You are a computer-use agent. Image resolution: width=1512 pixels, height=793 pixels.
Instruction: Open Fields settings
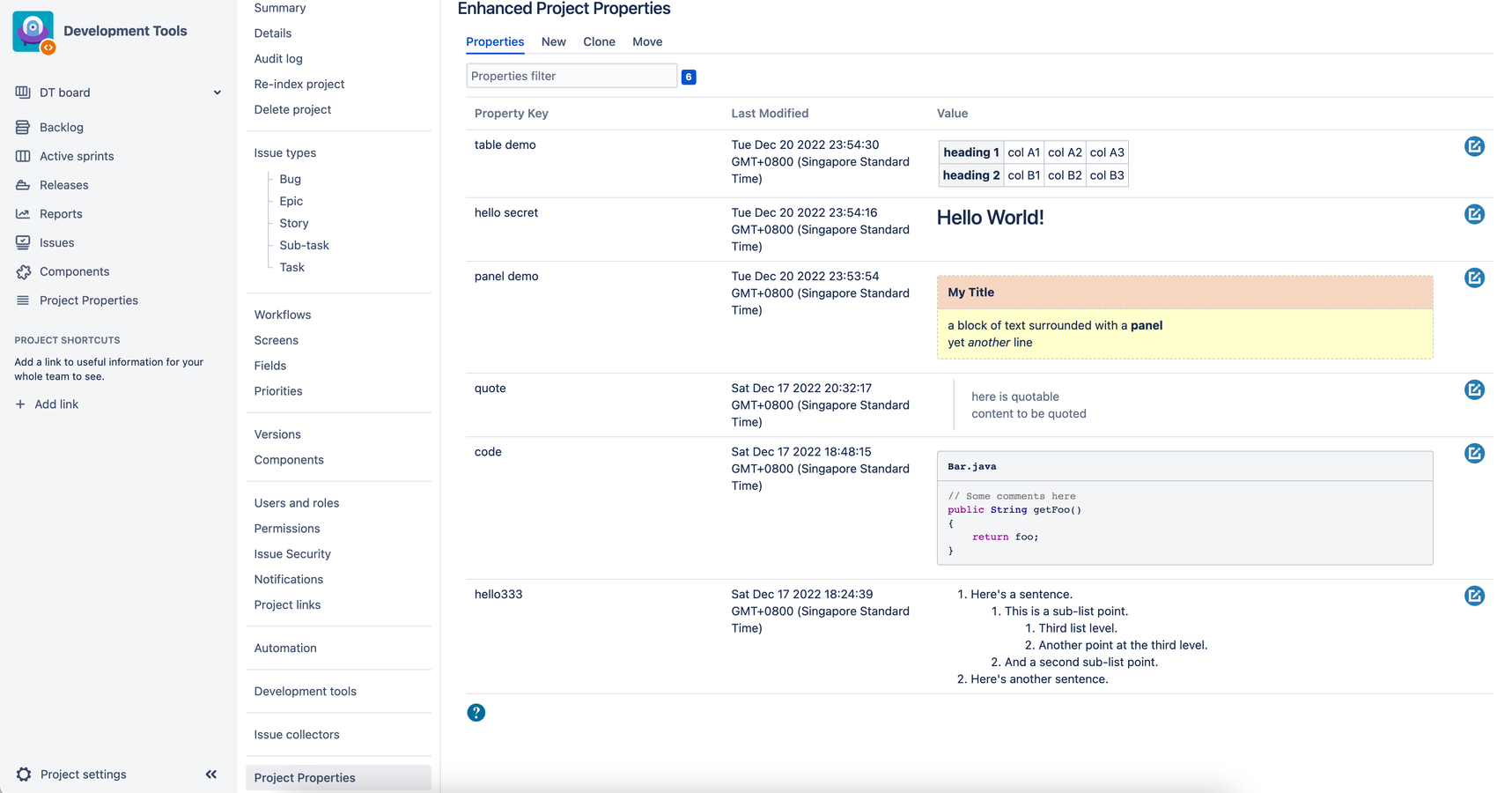pyautogui.click(x=270, y=366)
